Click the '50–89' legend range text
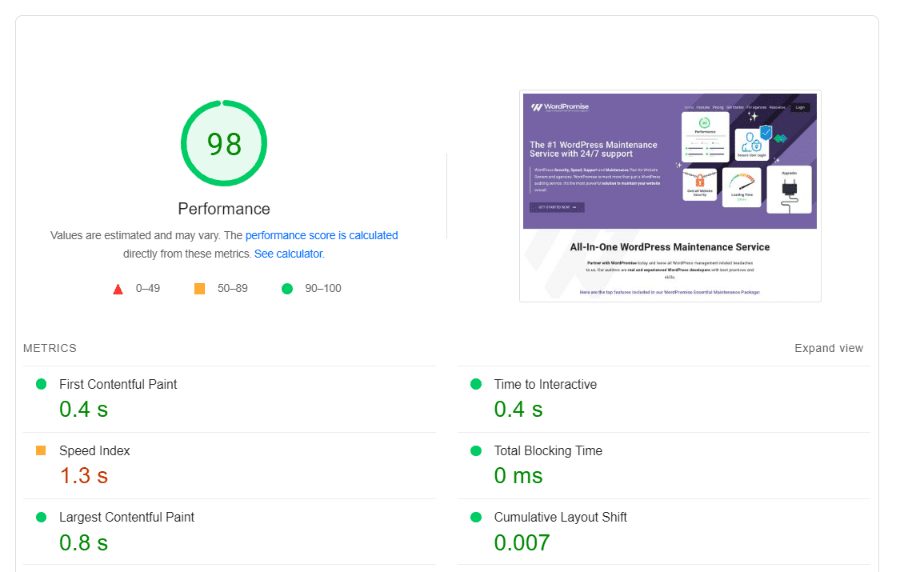 233,289
